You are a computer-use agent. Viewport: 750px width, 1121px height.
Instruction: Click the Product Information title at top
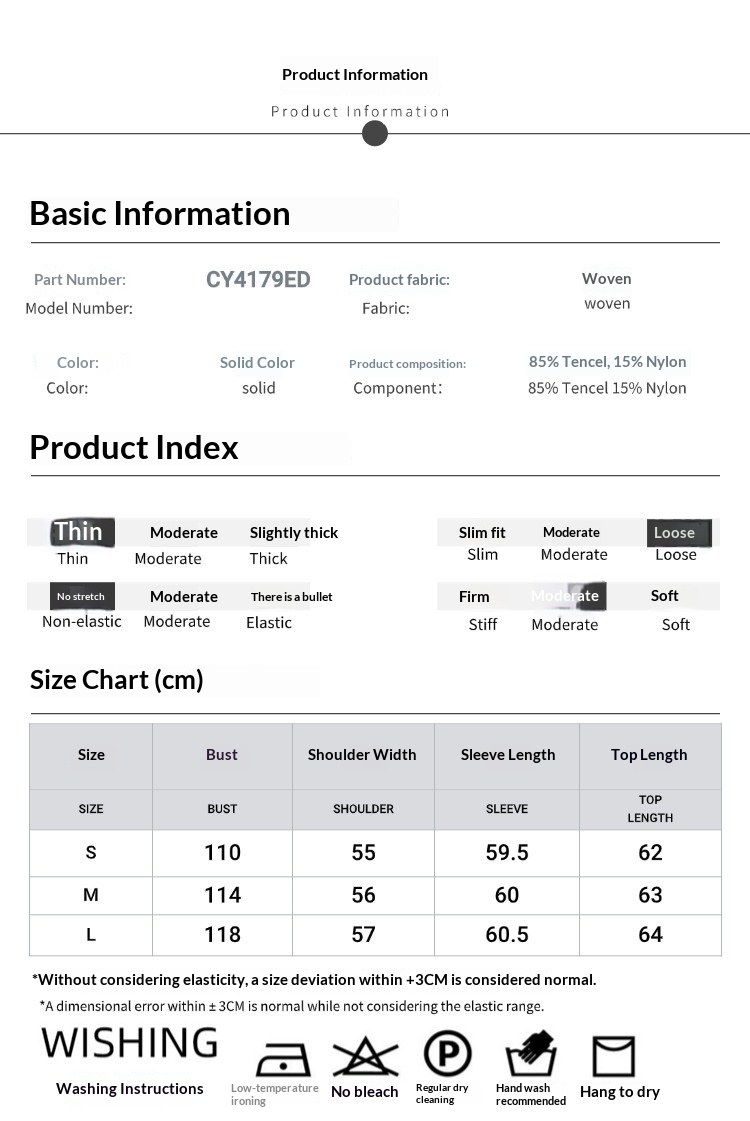coord(355,74)
